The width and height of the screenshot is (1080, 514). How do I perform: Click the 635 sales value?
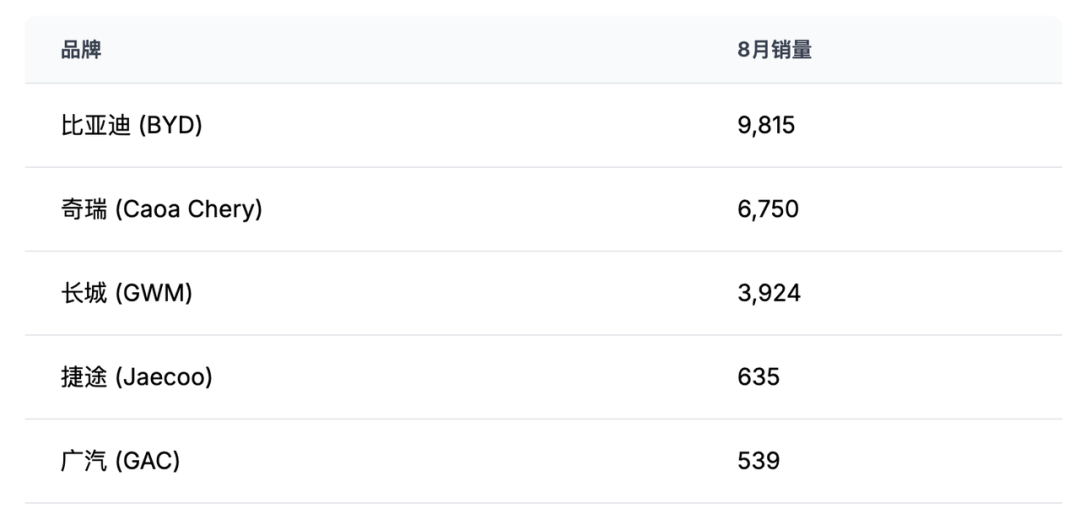click(758, 377)
